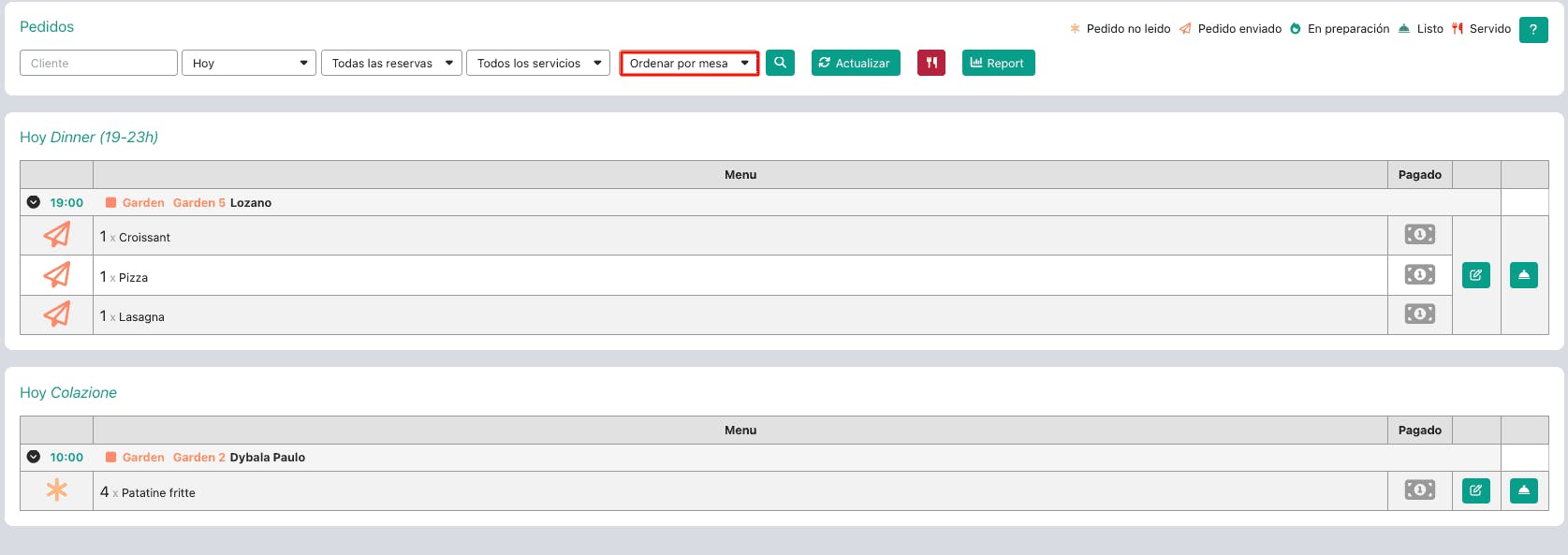The height and width of the screenshot is (555, 1568).
Task: Click the sent-order icon for Pizza
Action: (x=57, y=275)
